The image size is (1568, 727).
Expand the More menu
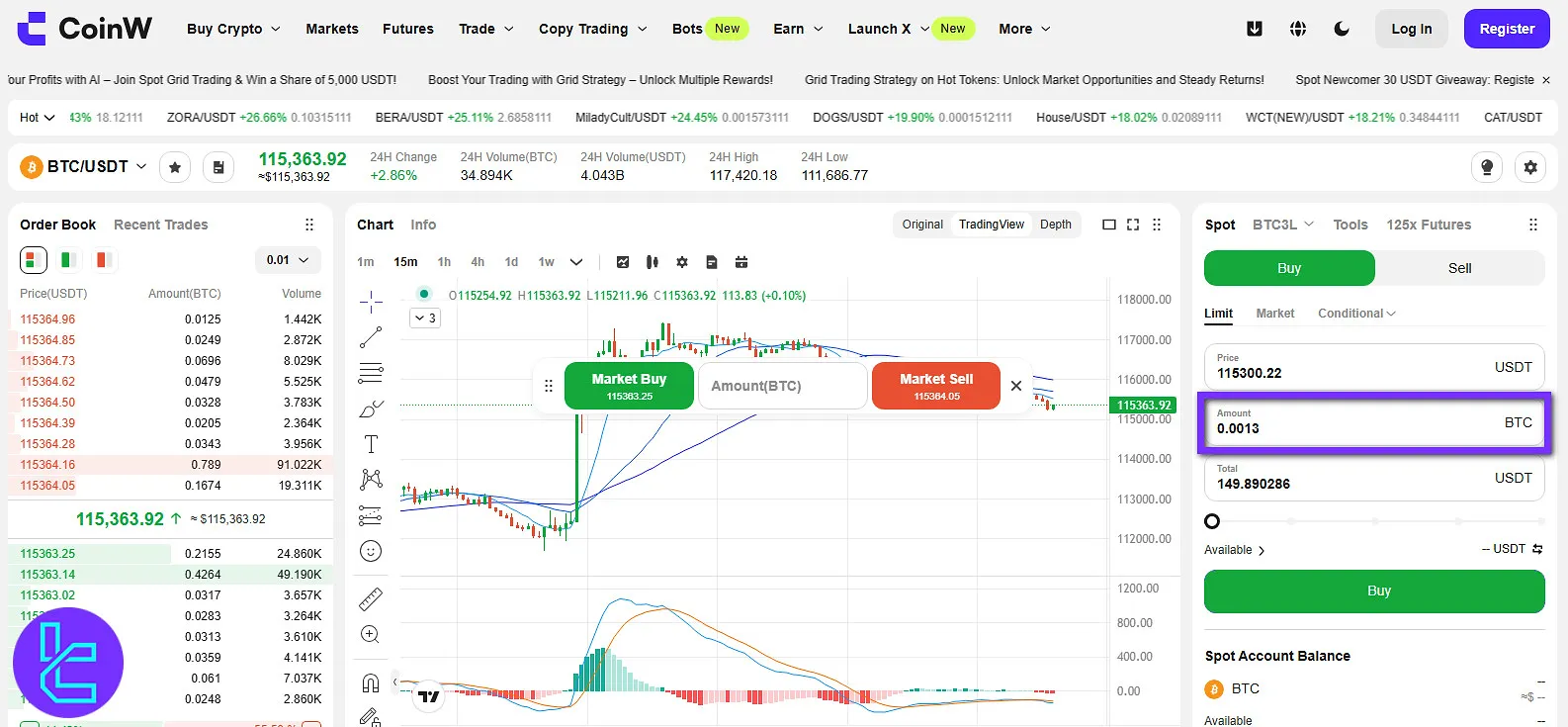point(1024,29)
